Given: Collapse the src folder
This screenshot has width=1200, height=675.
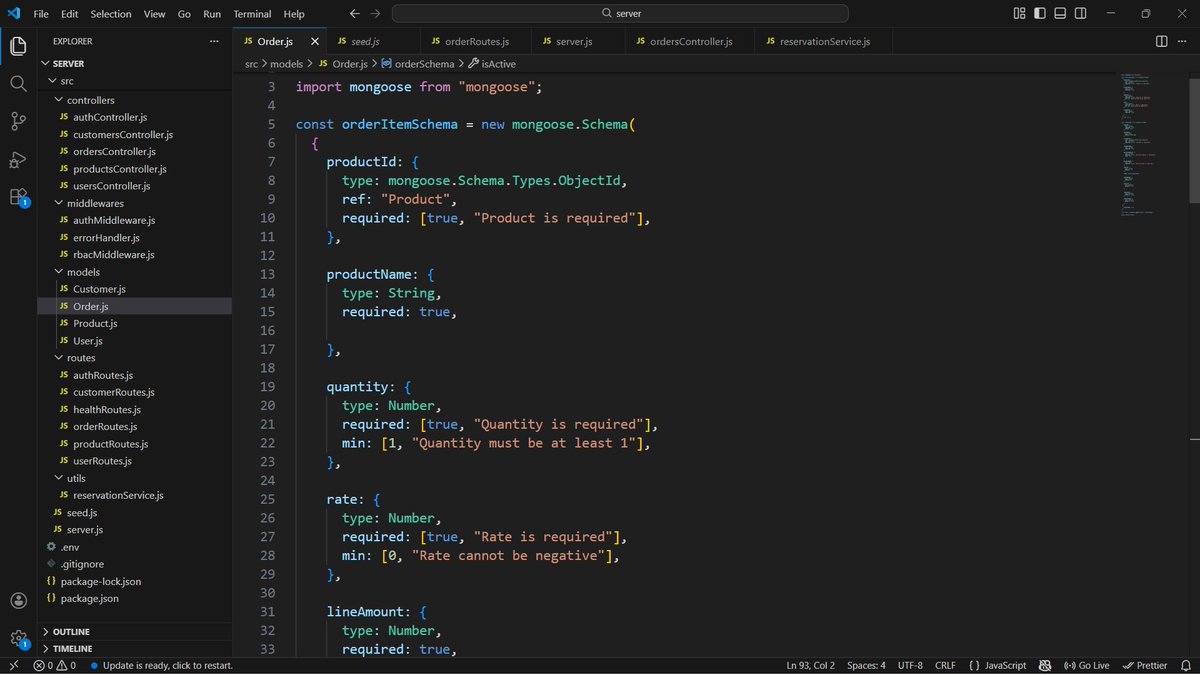Looking at the screenshot, I should coord(134,81).
